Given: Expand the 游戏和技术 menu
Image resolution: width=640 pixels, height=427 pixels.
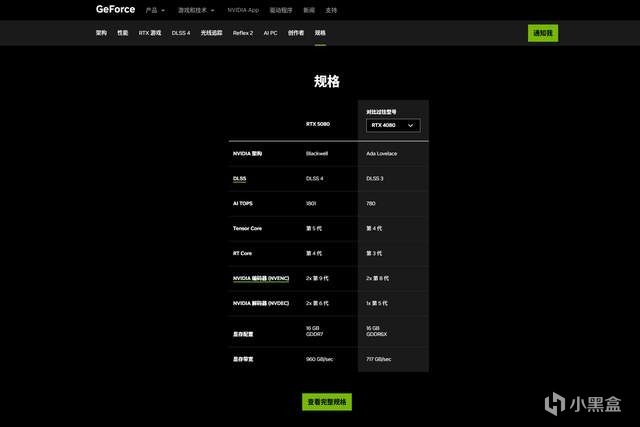Looking at the screenshot, I should tap(196, 10).
